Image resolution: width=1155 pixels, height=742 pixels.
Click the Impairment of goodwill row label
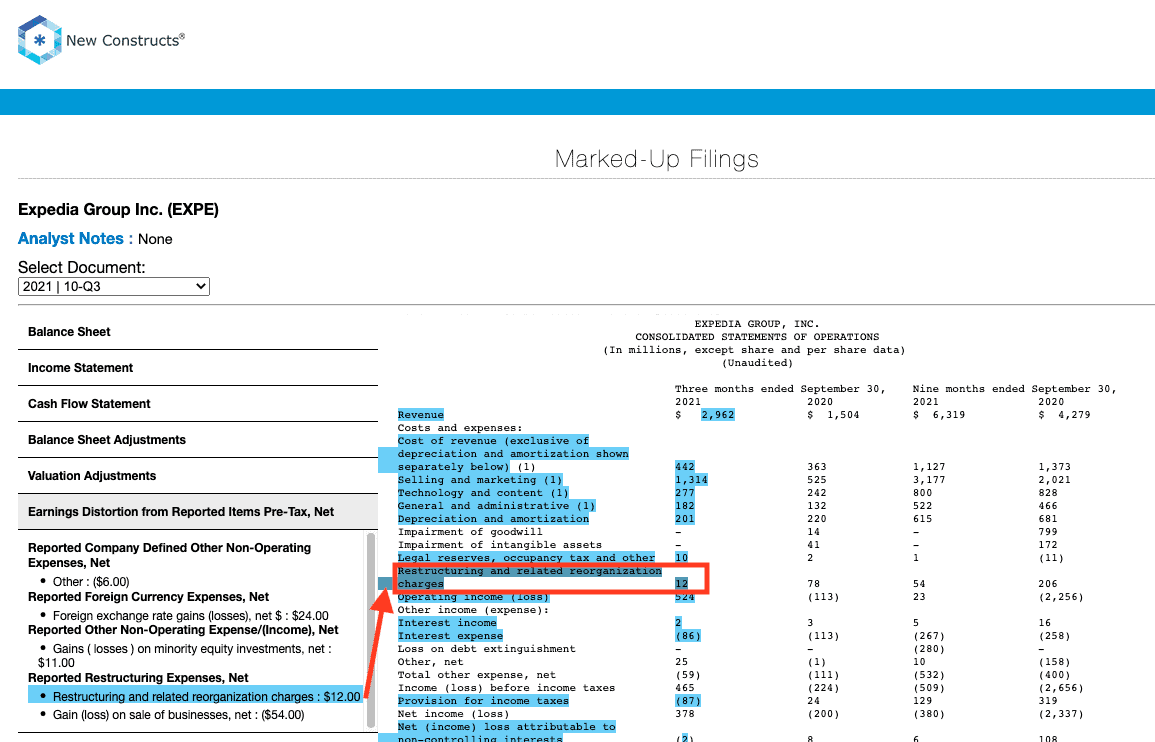(x=470, y=532)
